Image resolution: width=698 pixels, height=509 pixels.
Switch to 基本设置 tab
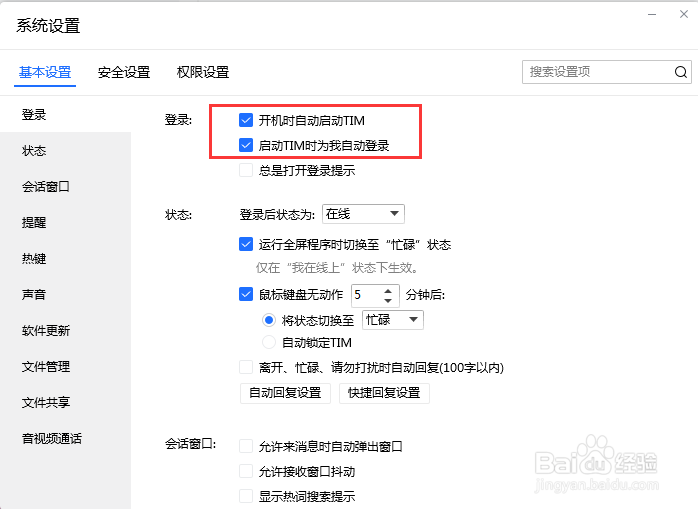(45, 72)
